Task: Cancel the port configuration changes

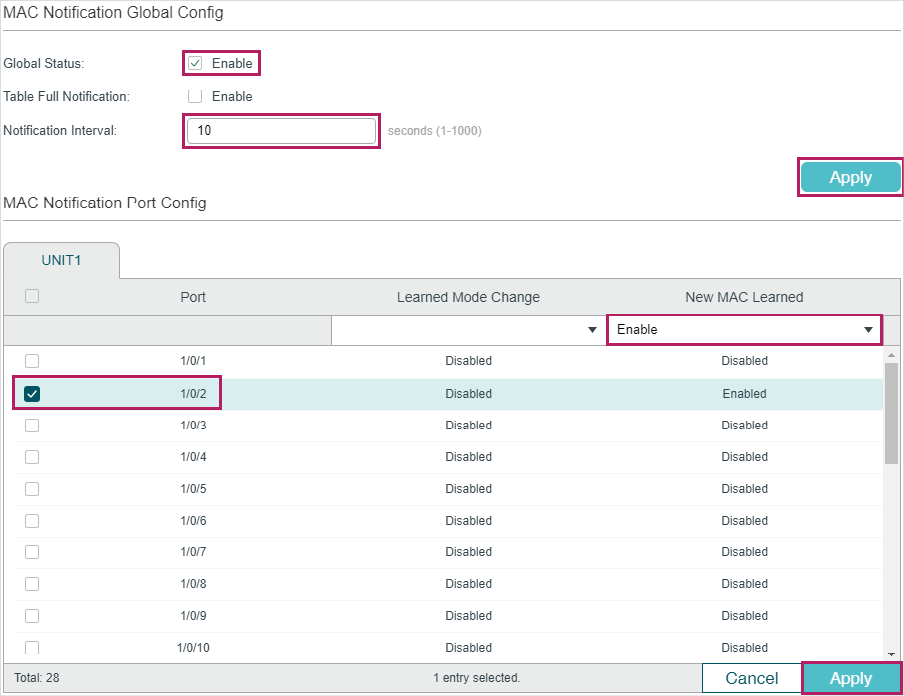Action: (751, 679)
